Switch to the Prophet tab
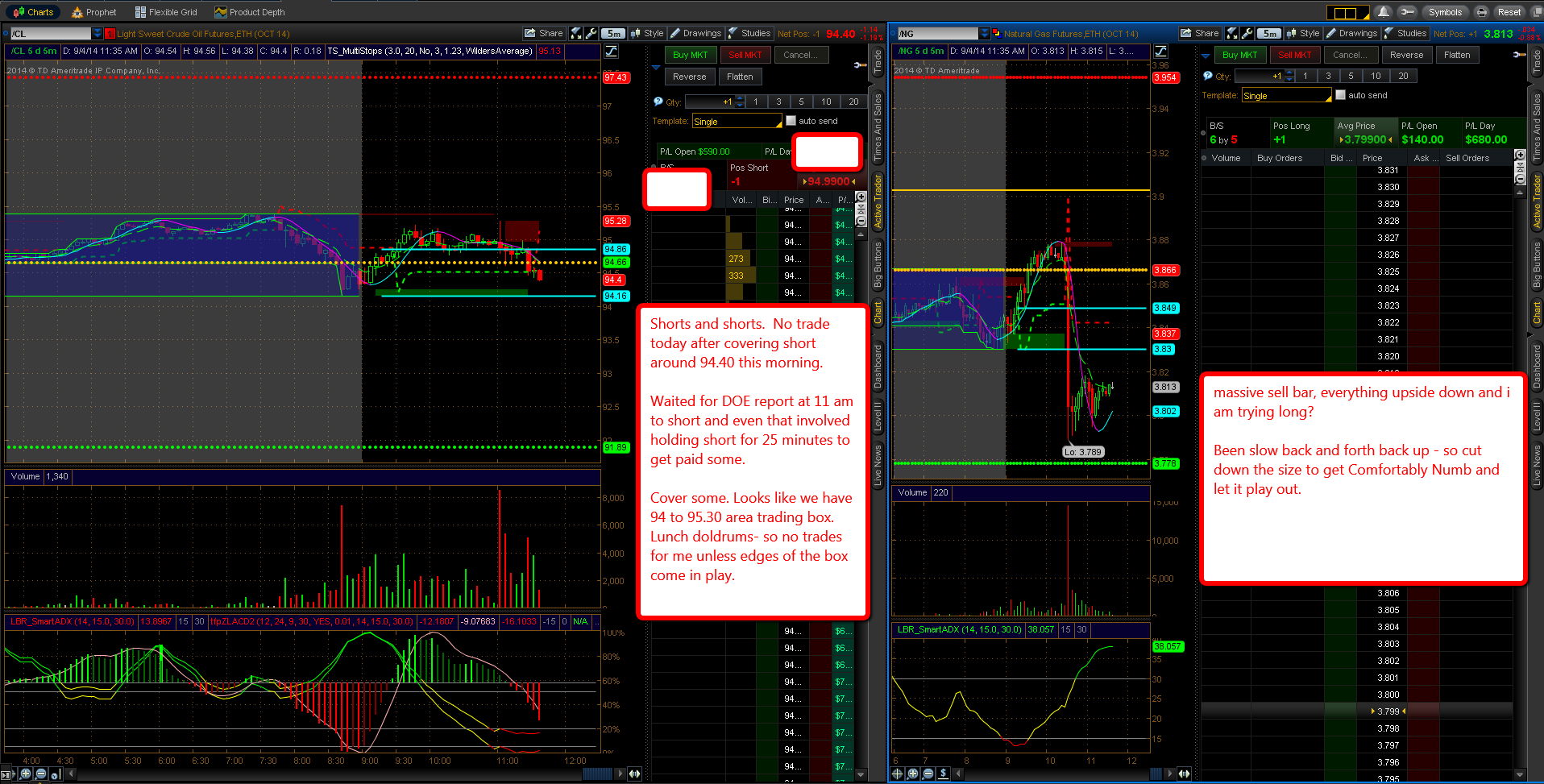Image resolution: width=1544 pixels, height=784 pixels. click(94, 12)
